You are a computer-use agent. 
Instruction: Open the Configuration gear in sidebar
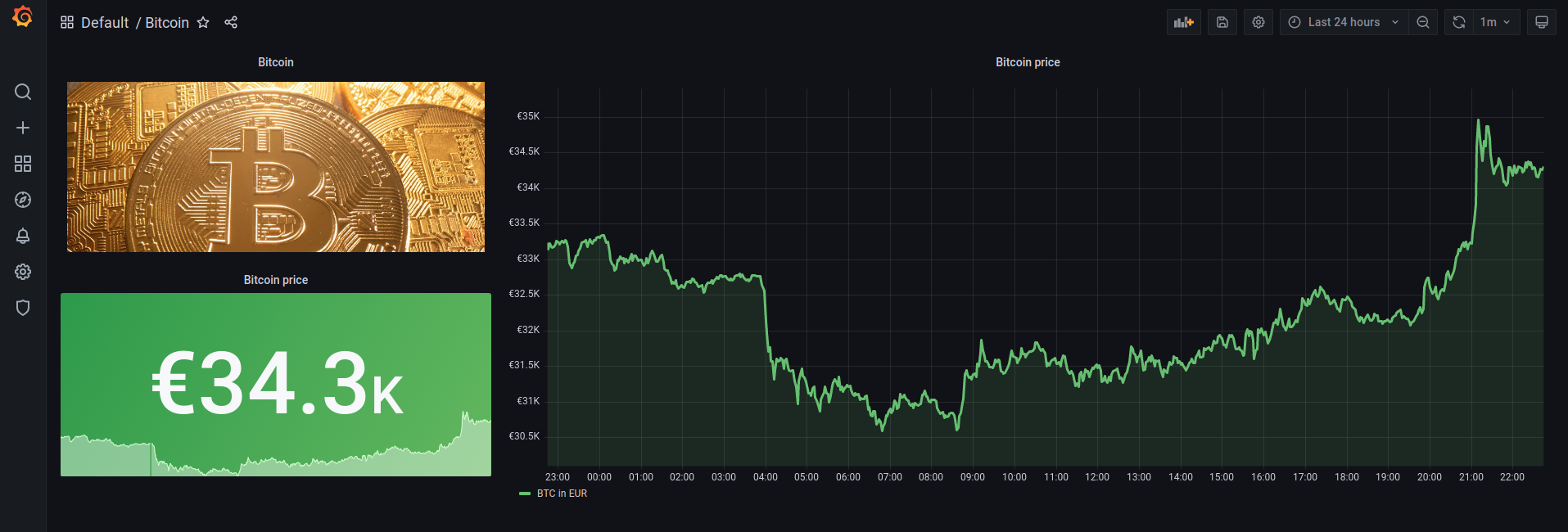(23, 272)
